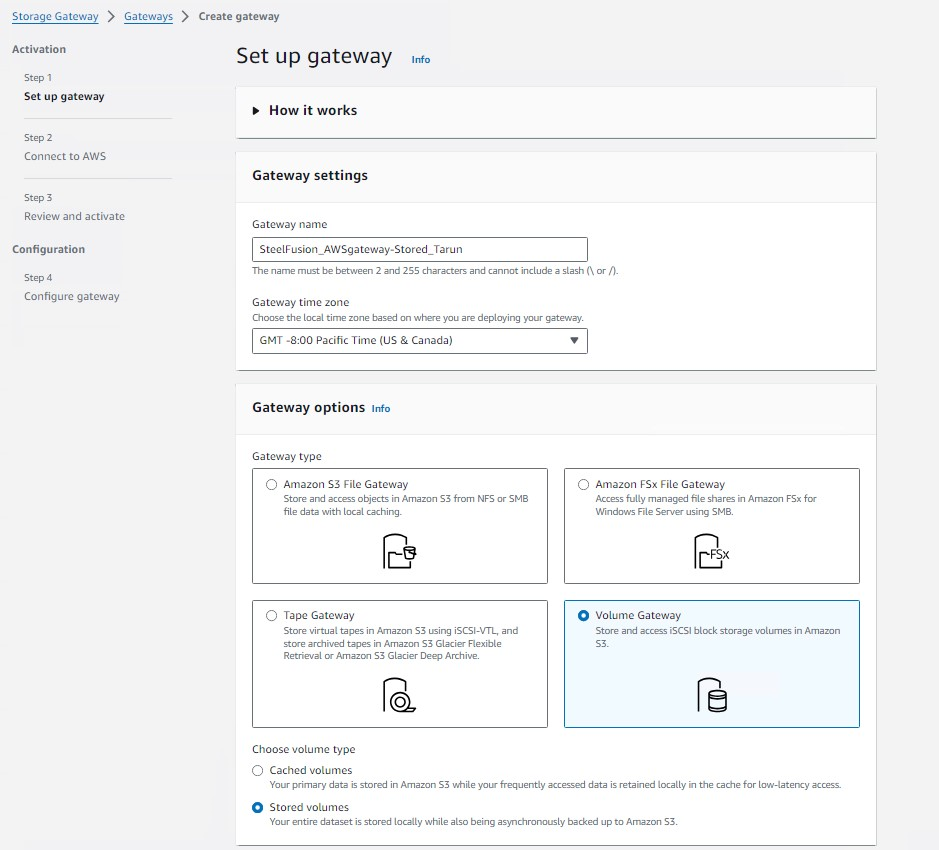The width and height of the screenshot is (939, 850).
Task: Select the Volume Gateway radio button
Action: pyautogui.click(x=583, y=615)
